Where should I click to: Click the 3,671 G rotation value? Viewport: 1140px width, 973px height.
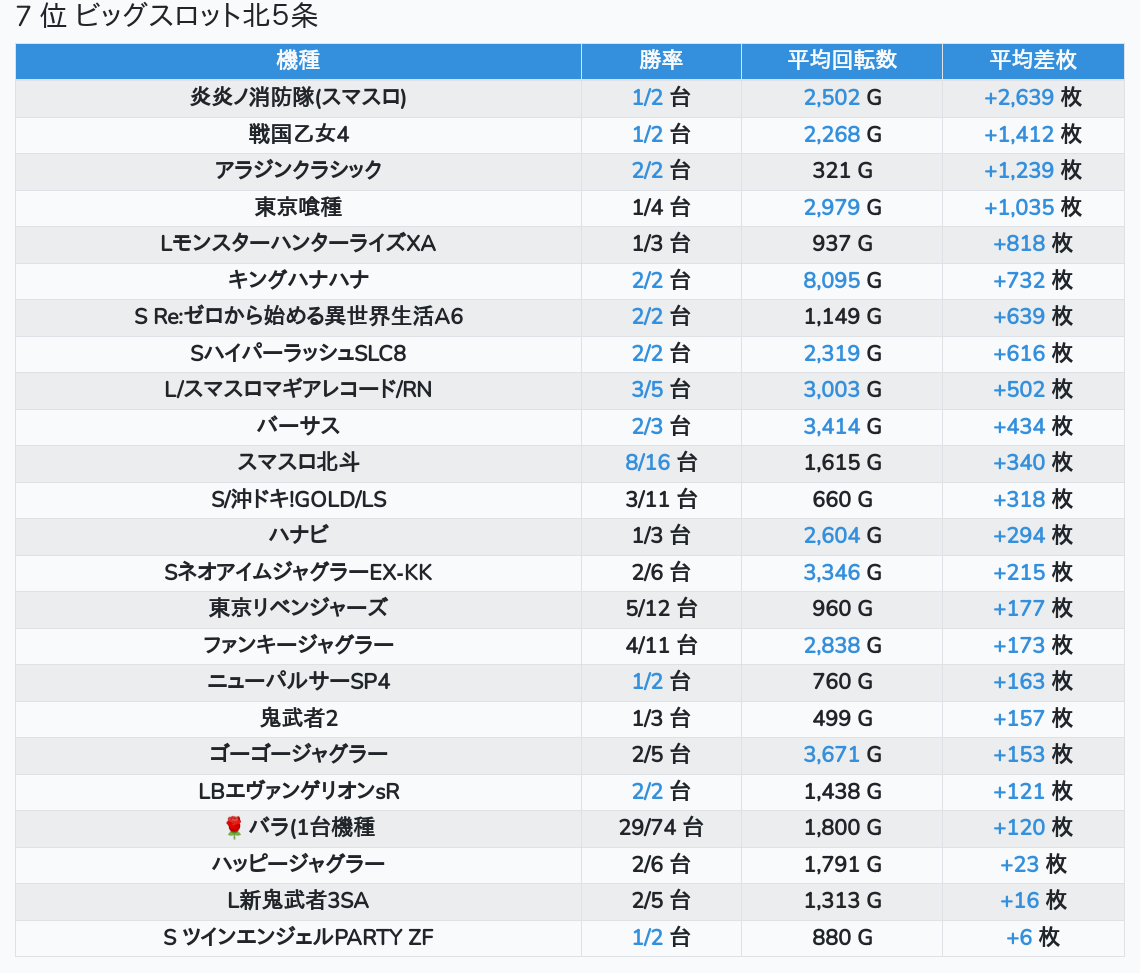[832, 754]
